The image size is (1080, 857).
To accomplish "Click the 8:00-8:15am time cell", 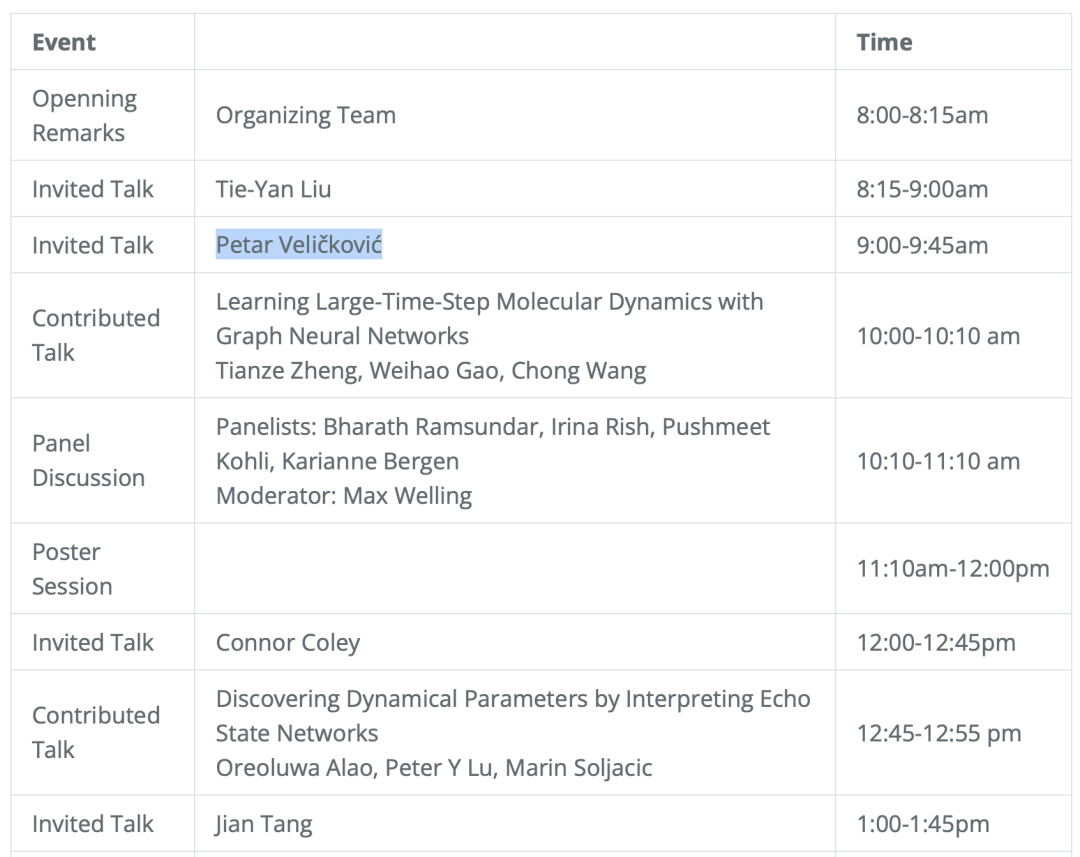I will pos(921,116).
